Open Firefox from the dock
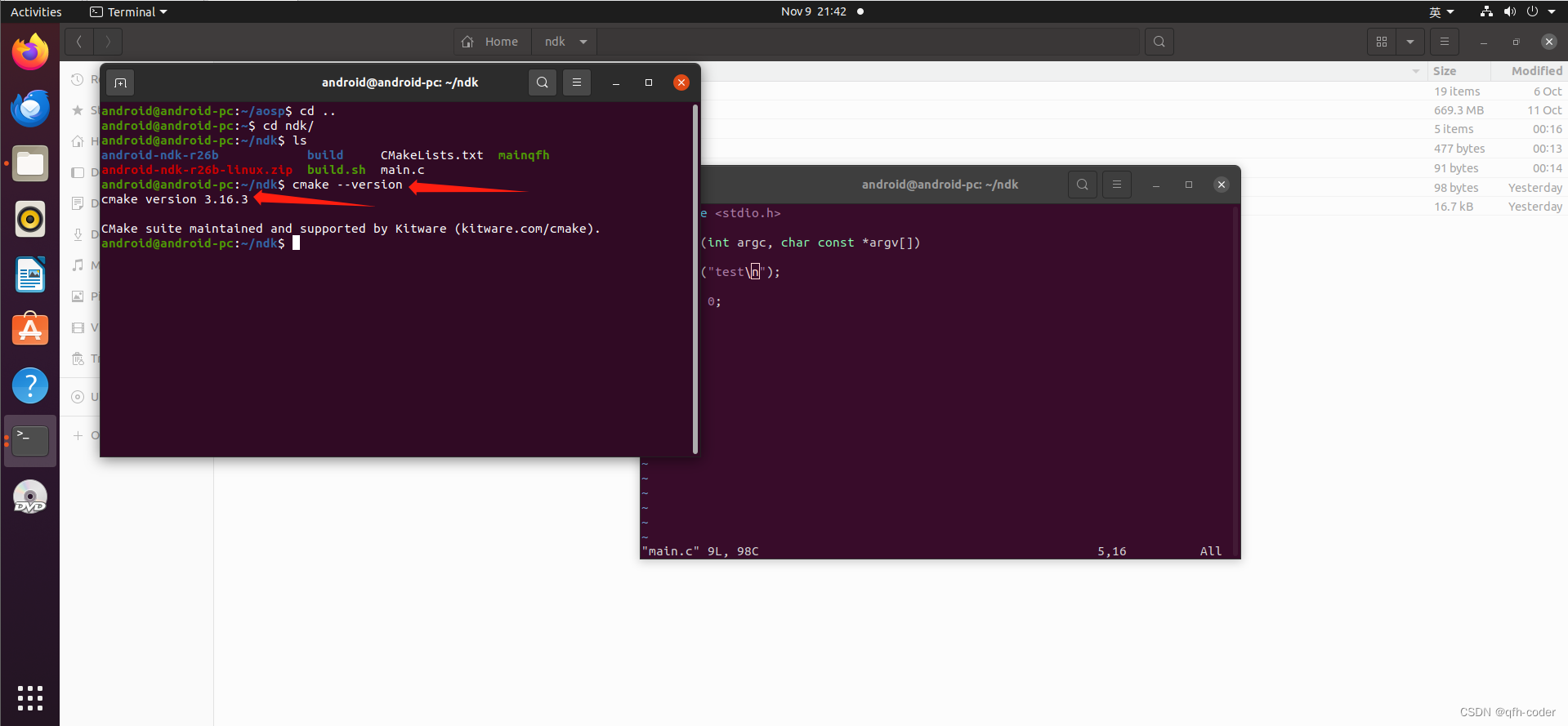The image size is (1568, 726). [30, 52]
